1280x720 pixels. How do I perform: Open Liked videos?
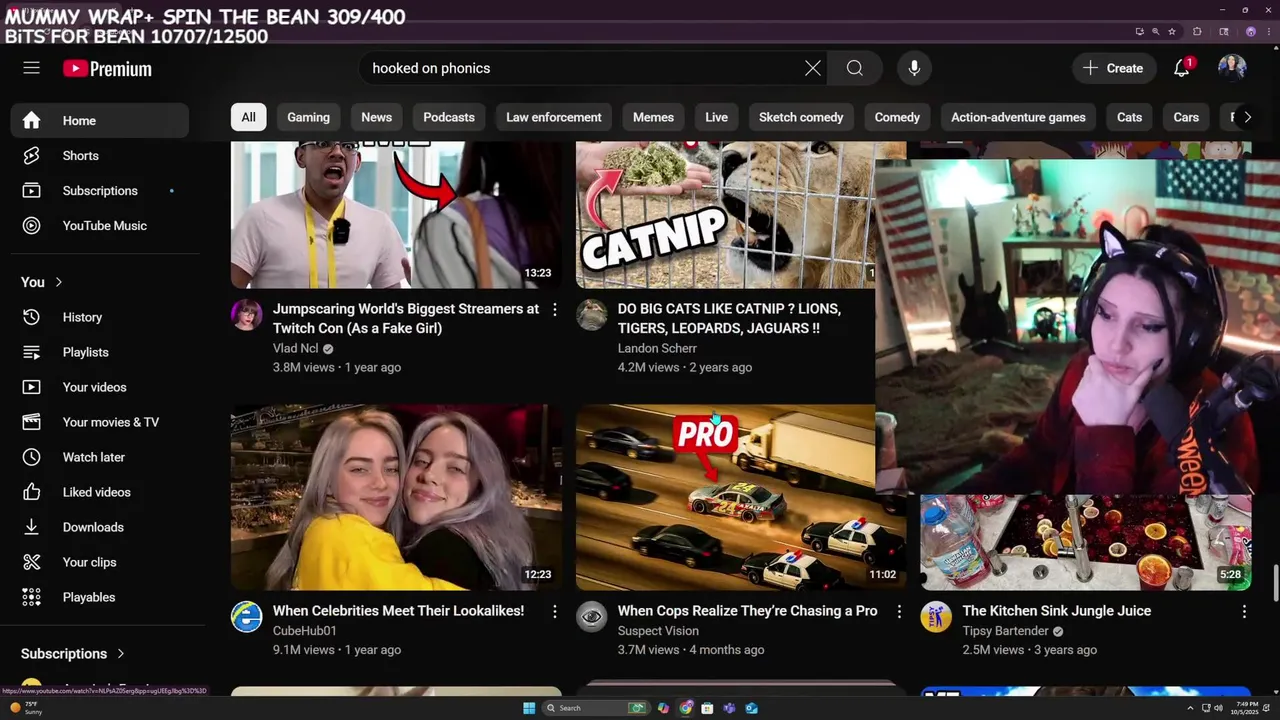click(100, 492)
